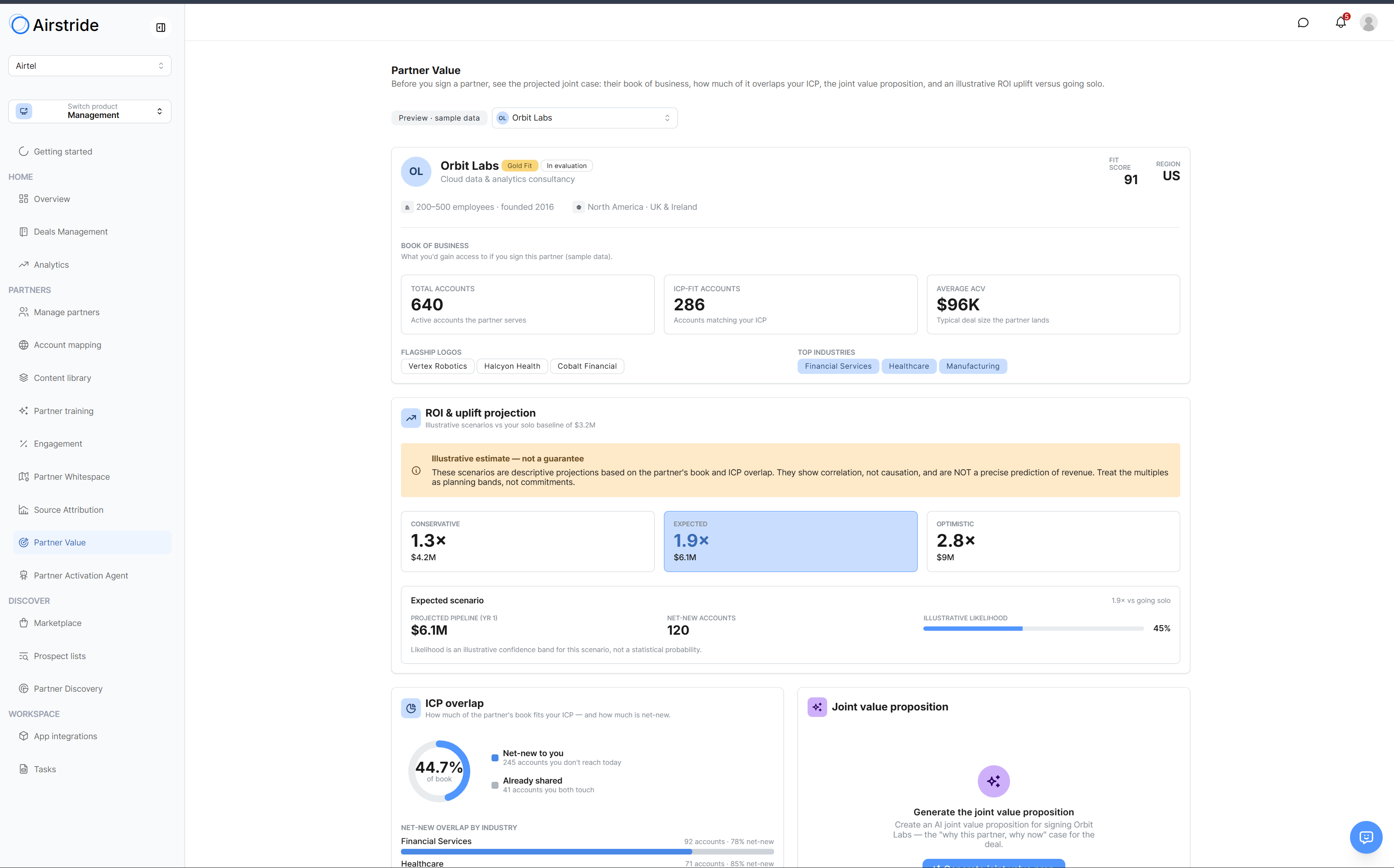Viewport: 1394px width, 868px height.
Task: Click the ICP overlap pie icon
Action: (411, 708)
